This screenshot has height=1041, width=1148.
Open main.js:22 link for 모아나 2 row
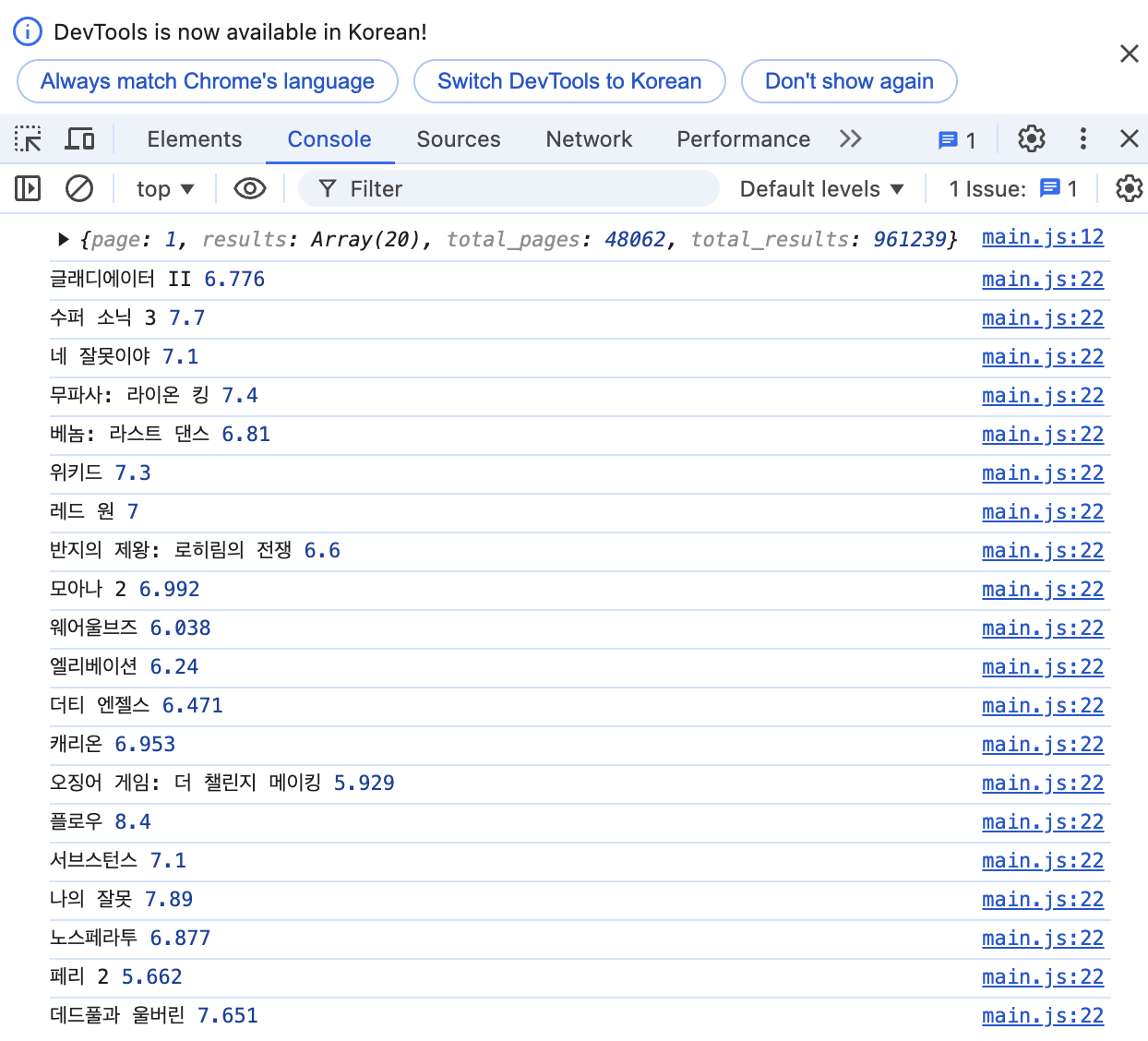coord(1043,590)
